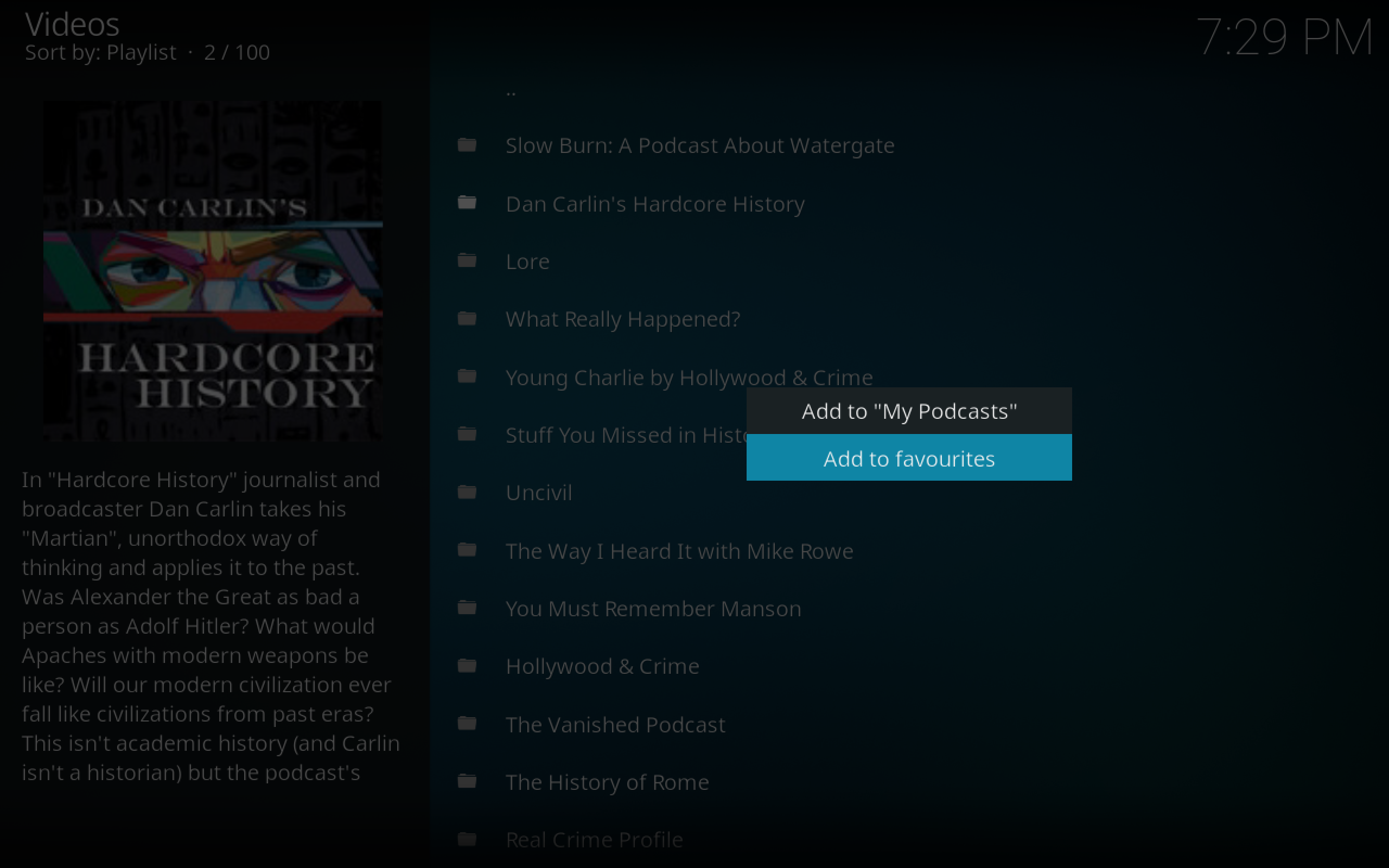Click the folder icon beside Uncivil
This screenshot has width=1389, height=868.
click(466, 492)
